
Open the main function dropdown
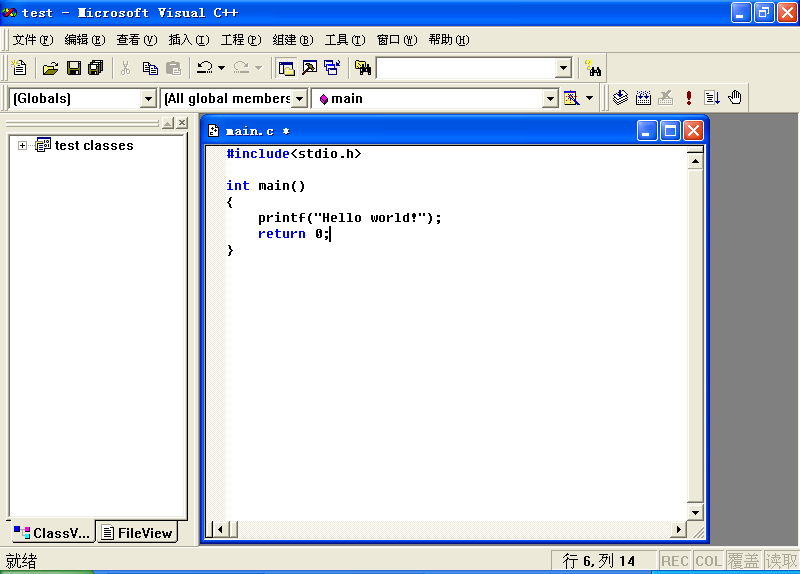pyautogui.click(x=550, y=98)
